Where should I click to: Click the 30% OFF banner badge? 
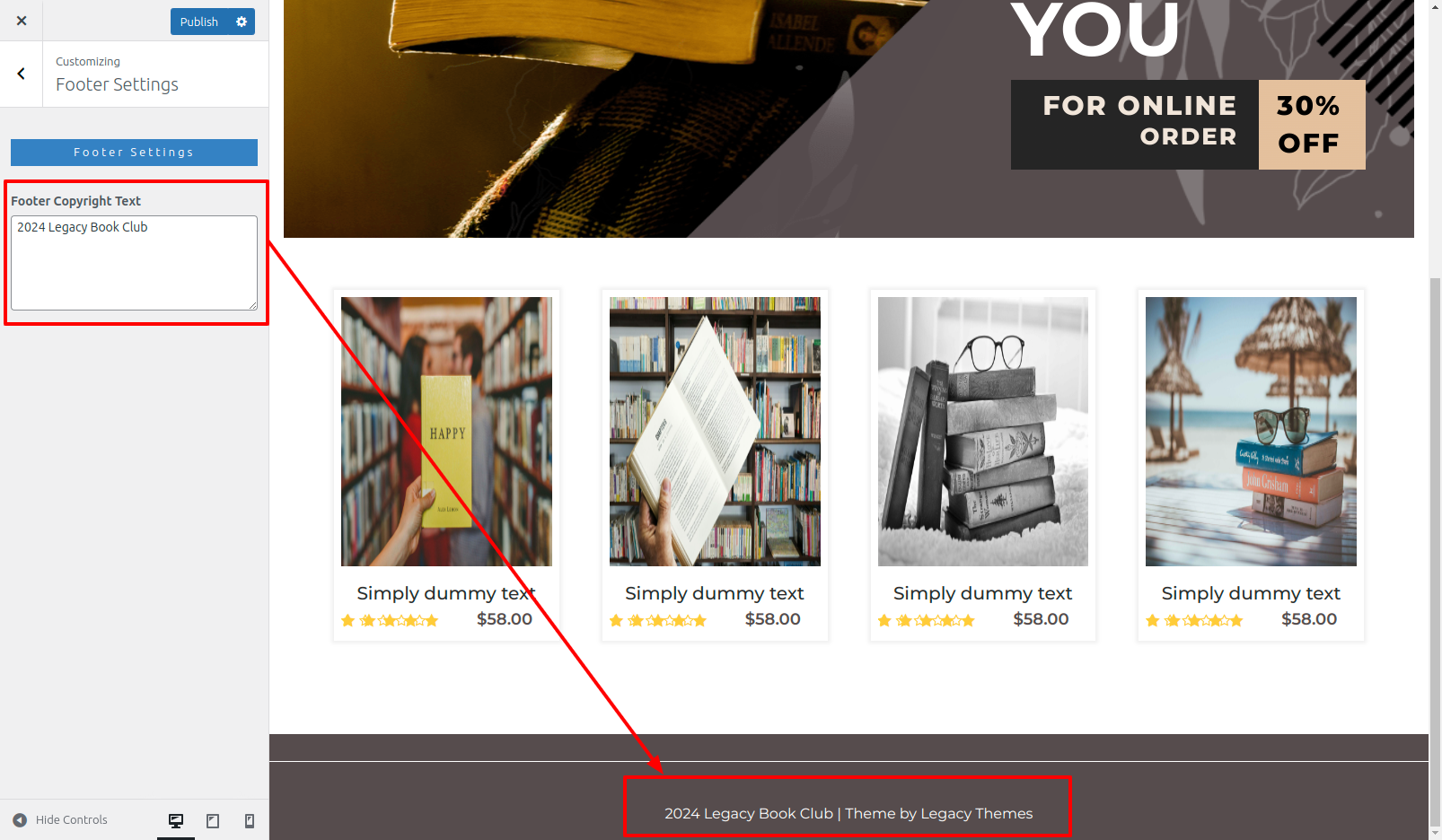[x=1312, y=125]
